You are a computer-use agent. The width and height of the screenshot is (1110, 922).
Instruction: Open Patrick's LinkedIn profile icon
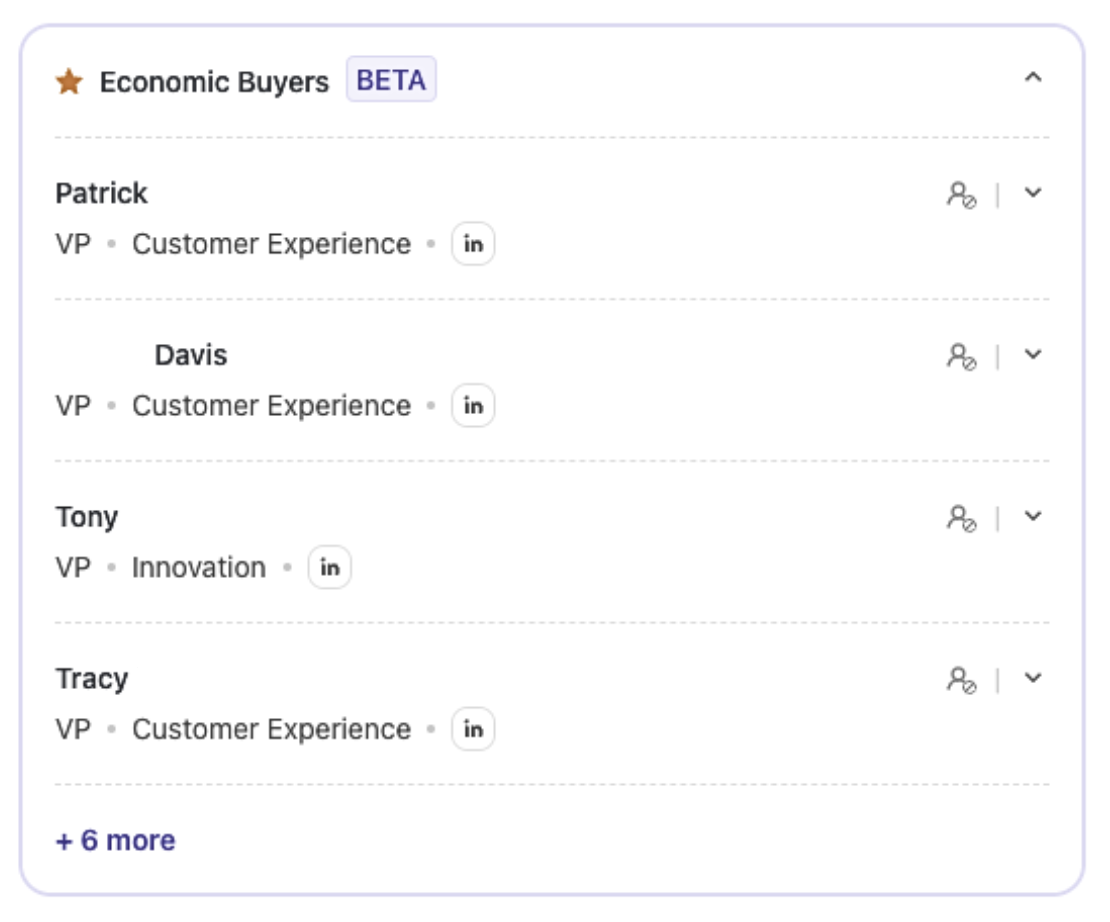click(x=473, y=245)
